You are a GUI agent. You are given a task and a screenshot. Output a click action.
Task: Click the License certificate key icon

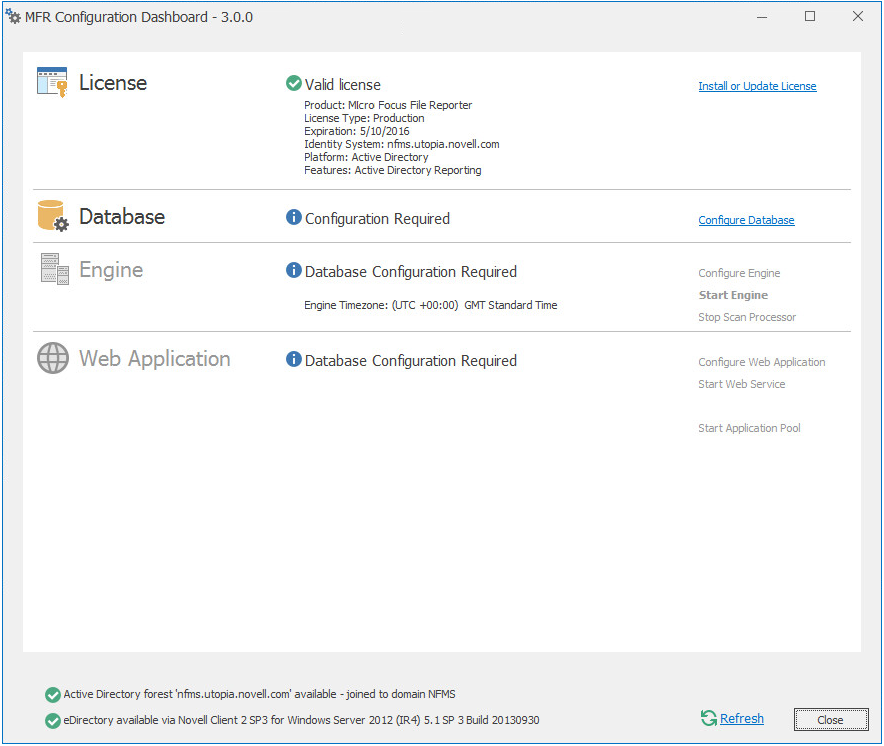tap(52, 82)
